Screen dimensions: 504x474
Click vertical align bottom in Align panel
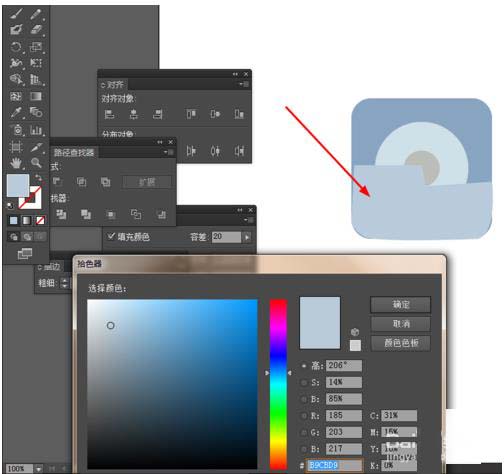click(x=239, y=114)
